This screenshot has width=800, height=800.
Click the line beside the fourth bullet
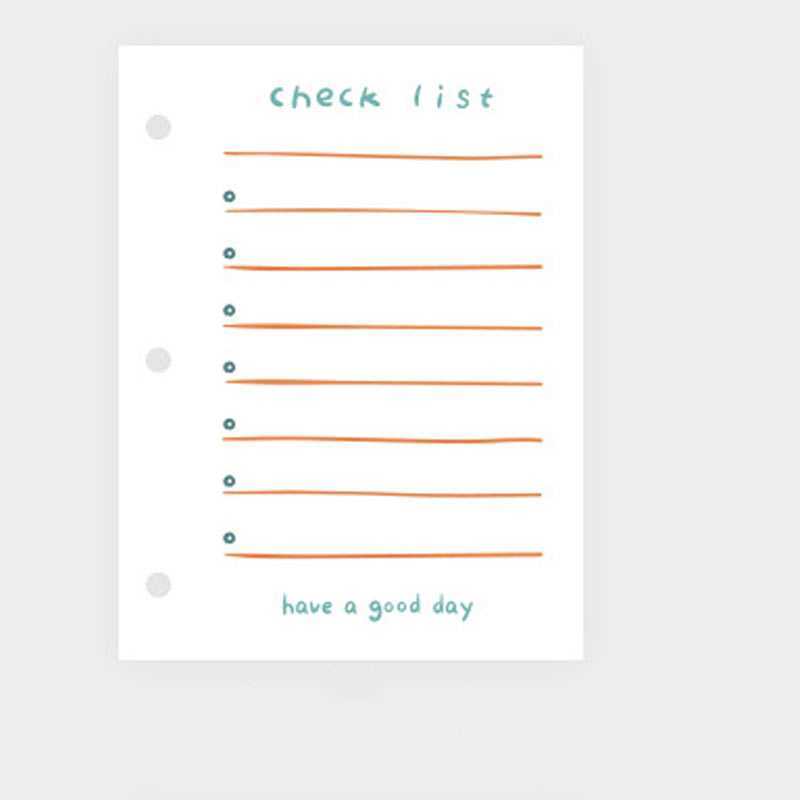pyautogui.click(x=382, y=382)
